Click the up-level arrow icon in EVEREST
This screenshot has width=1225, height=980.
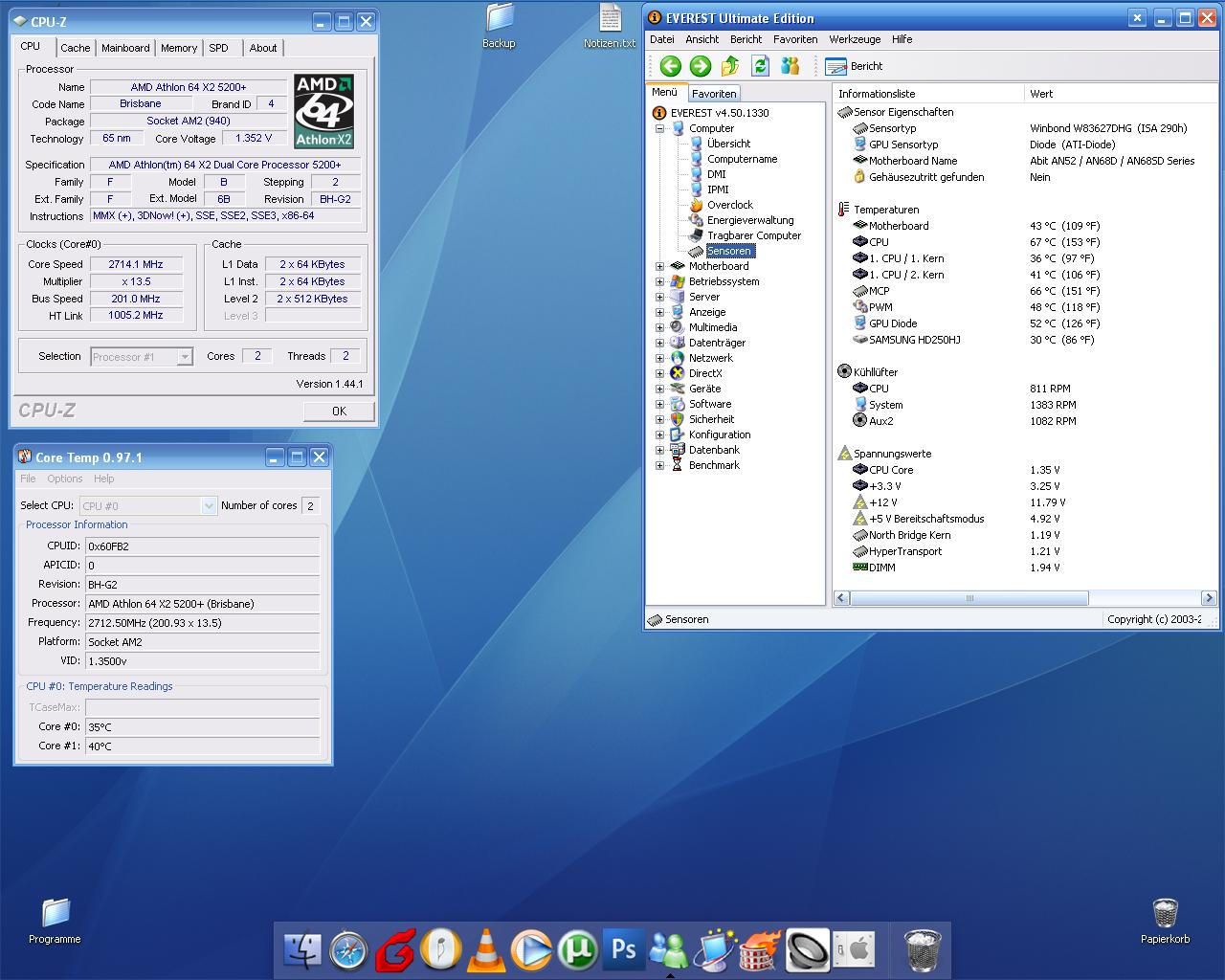pos(730,66)
